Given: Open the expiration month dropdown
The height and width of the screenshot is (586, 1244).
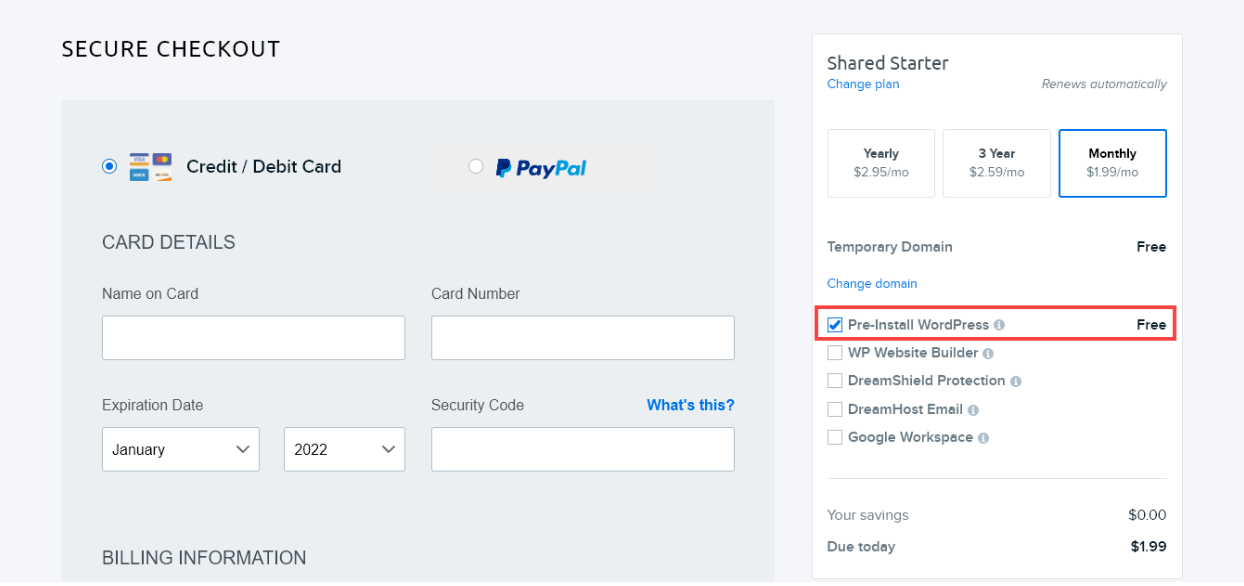Looking at the screenshot, I should tap(180, 449).
